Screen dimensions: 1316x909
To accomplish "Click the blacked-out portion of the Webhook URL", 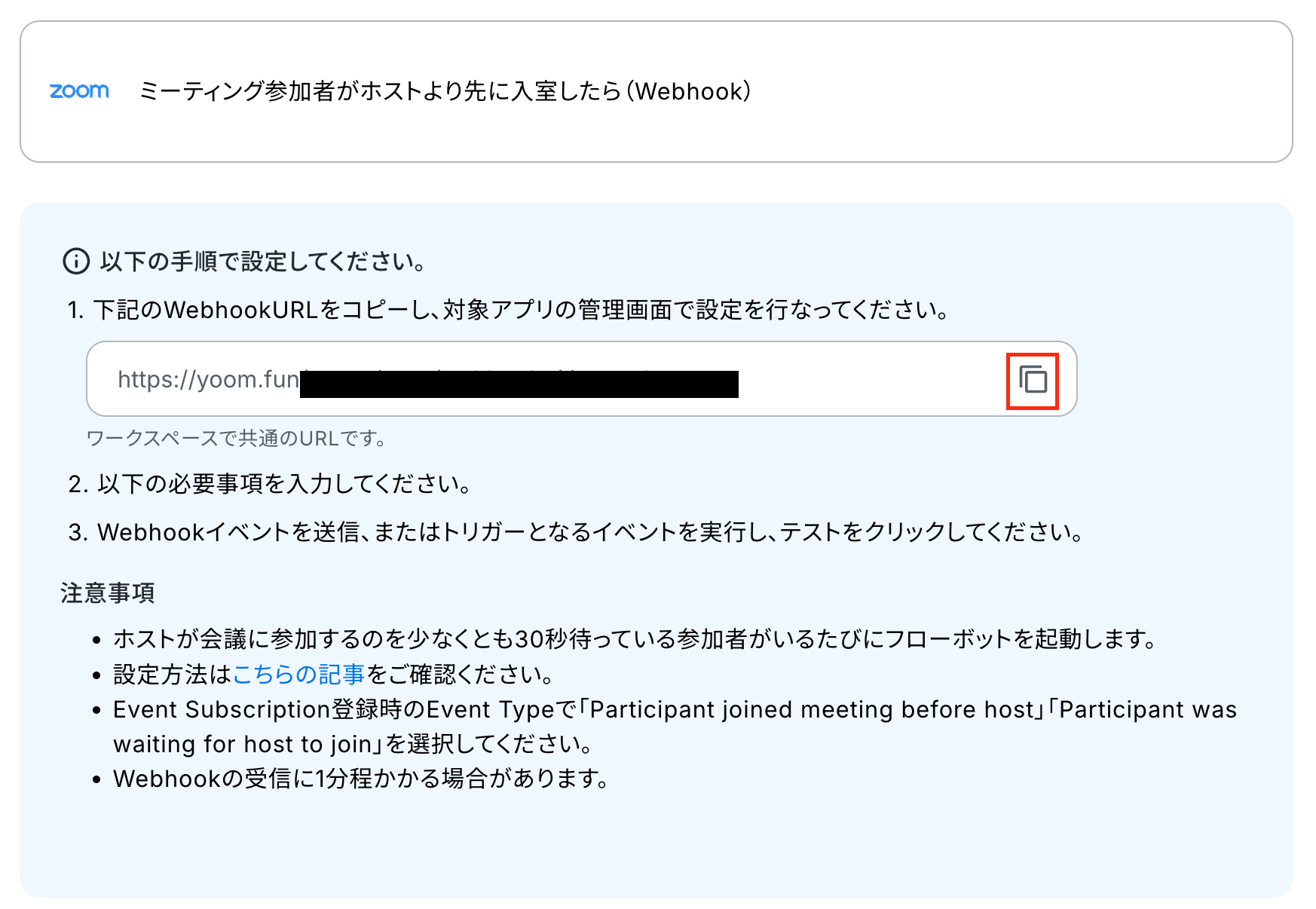I will 519,384.
